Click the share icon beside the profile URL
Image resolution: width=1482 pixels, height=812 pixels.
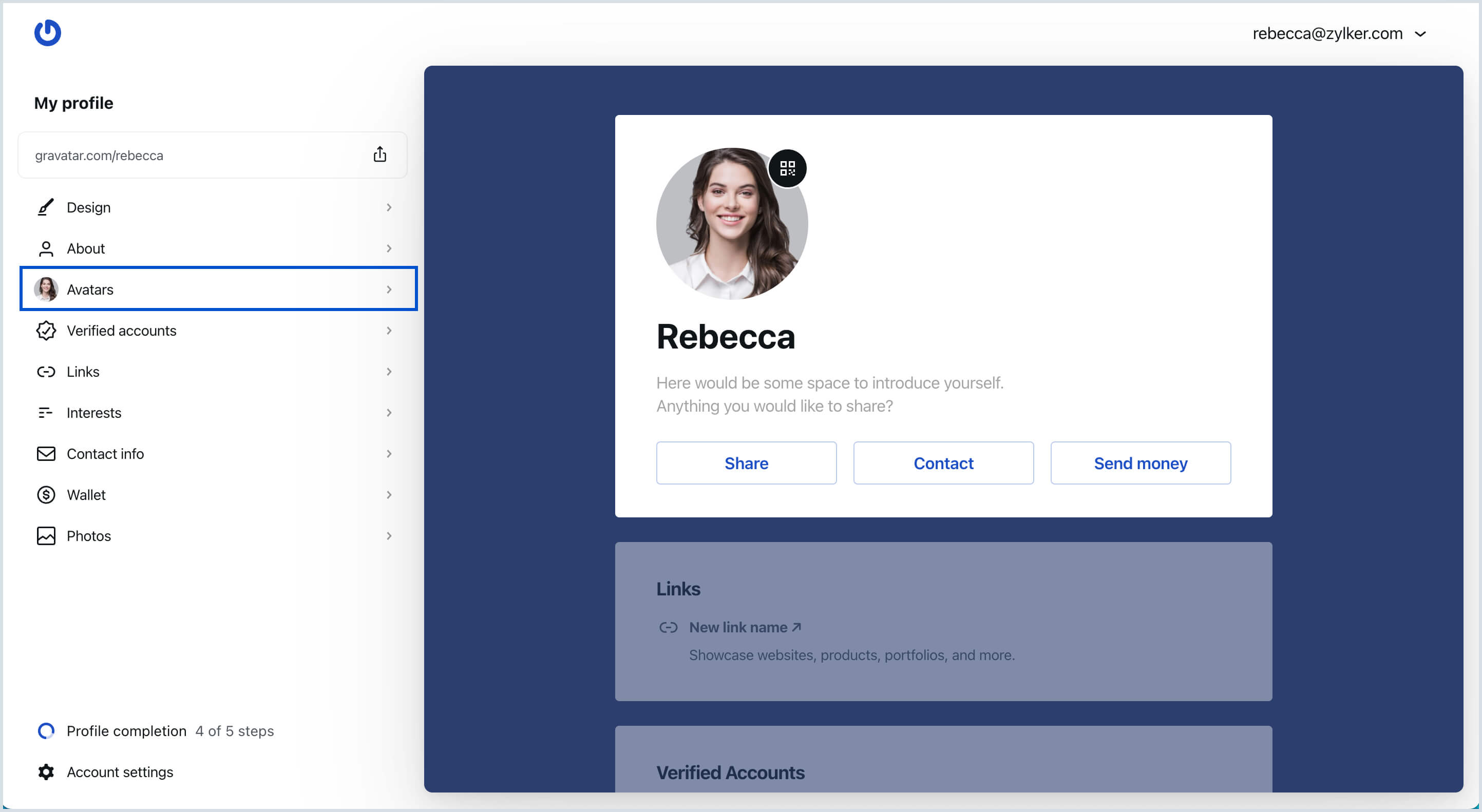tap(379, 154)
